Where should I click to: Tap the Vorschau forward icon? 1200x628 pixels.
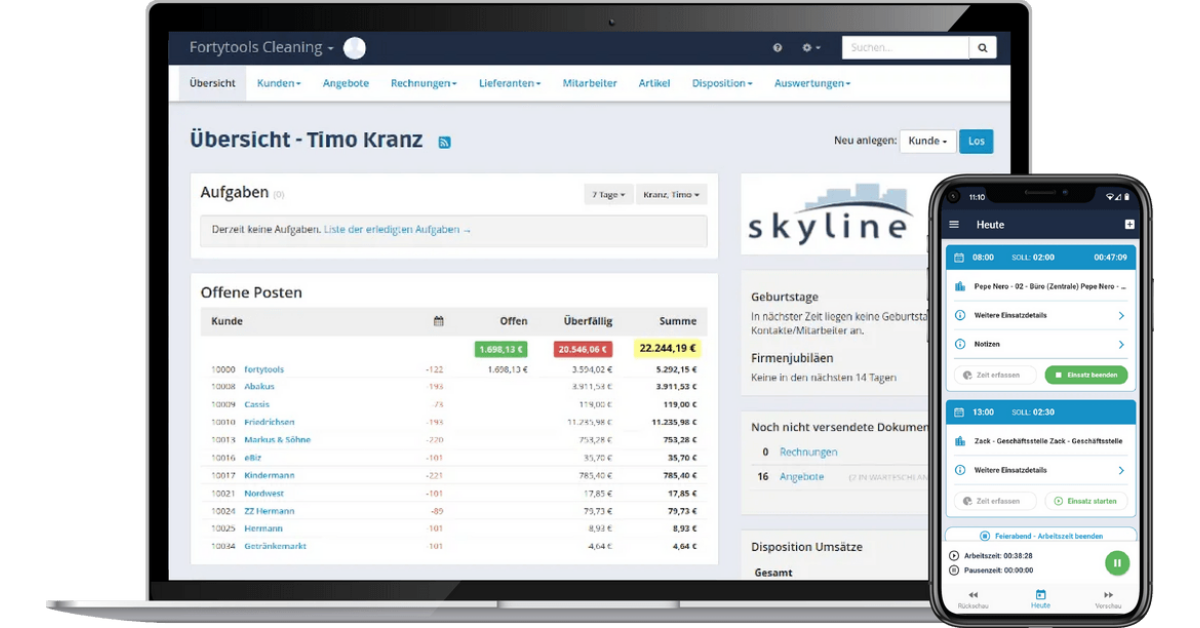click(1108, 595)
